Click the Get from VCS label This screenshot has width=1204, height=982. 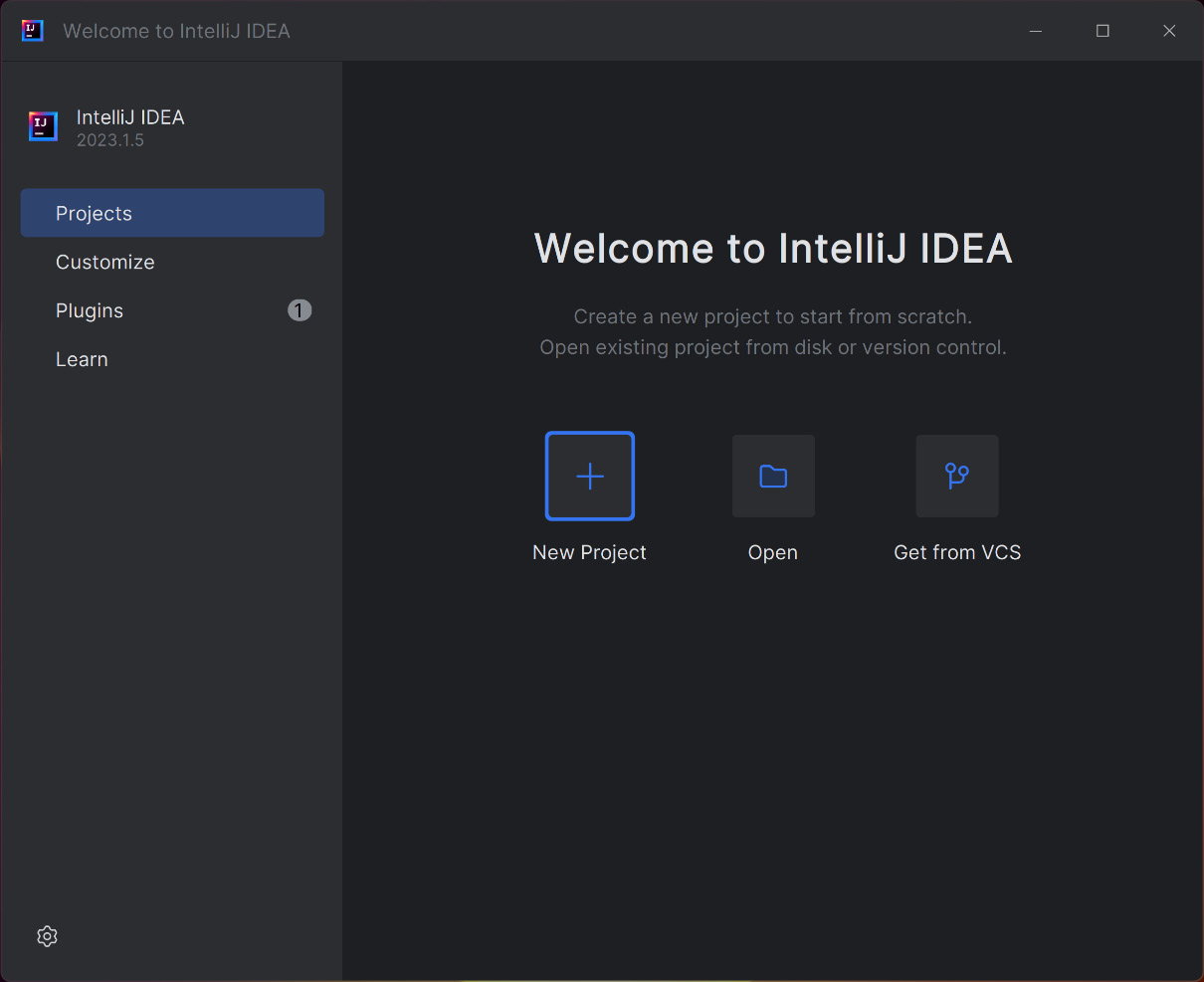click(957, 552)
